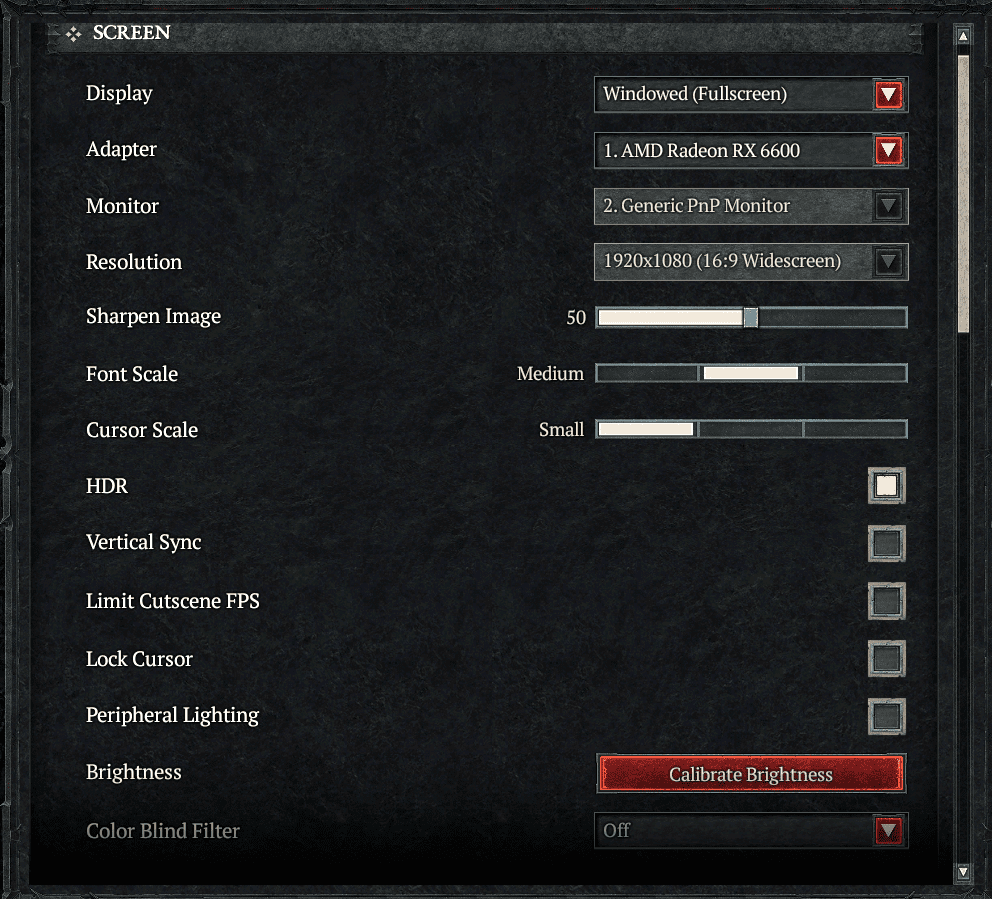Click the Color Blind Filter arrow icon
This screenshot has width=992, height=899.
[888, 831]
